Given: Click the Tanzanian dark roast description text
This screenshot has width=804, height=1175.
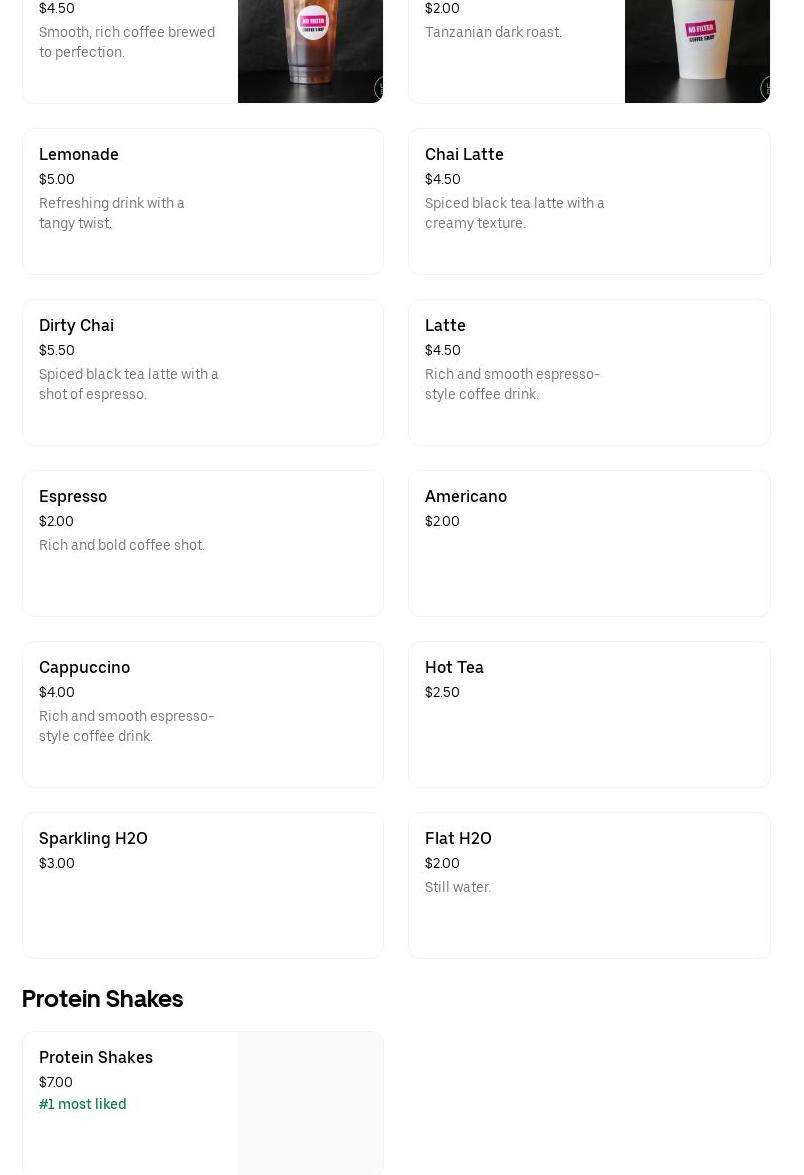Looking at the screenshot, I should point(493,32).
